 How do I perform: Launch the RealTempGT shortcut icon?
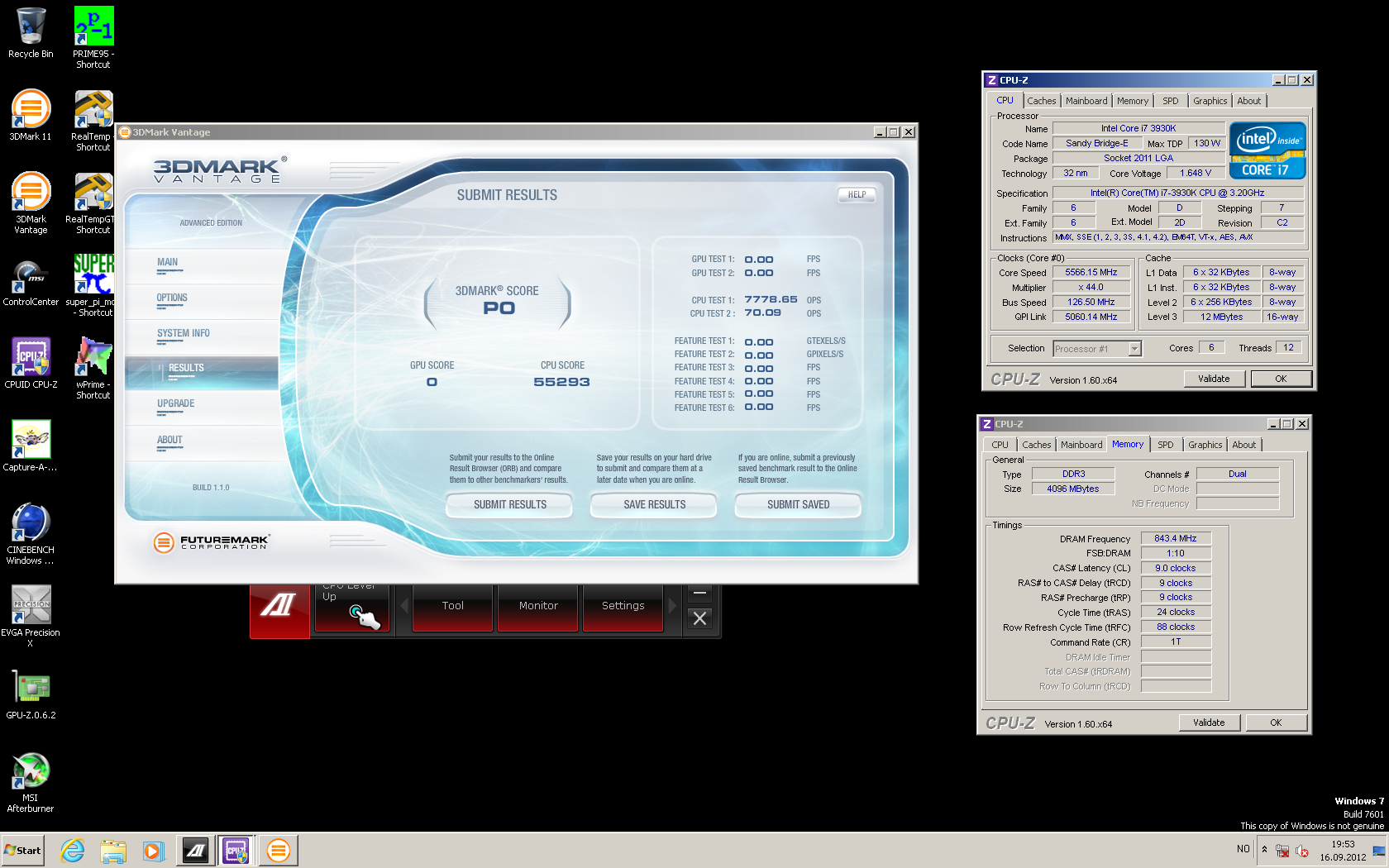[93, 203]
